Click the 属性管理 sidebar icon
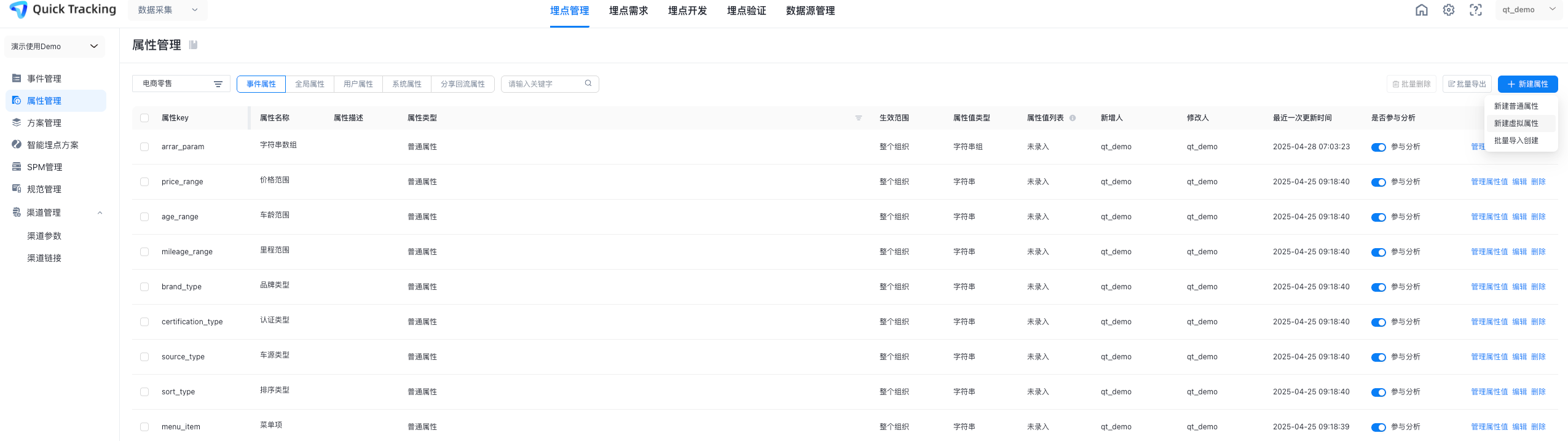Image resolution: width=1568 pixels, height=441 pixels. tap(17, 100)
